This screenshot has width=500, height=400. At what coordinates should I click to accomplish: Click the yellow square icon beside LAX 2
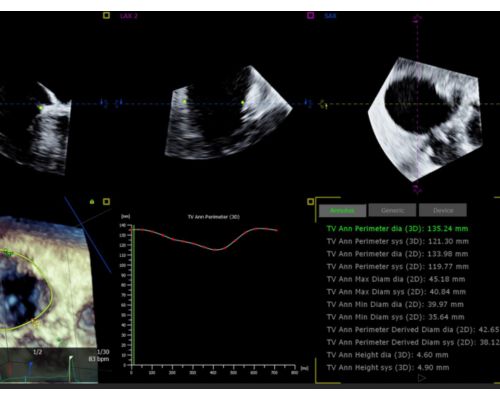point(106,16)
